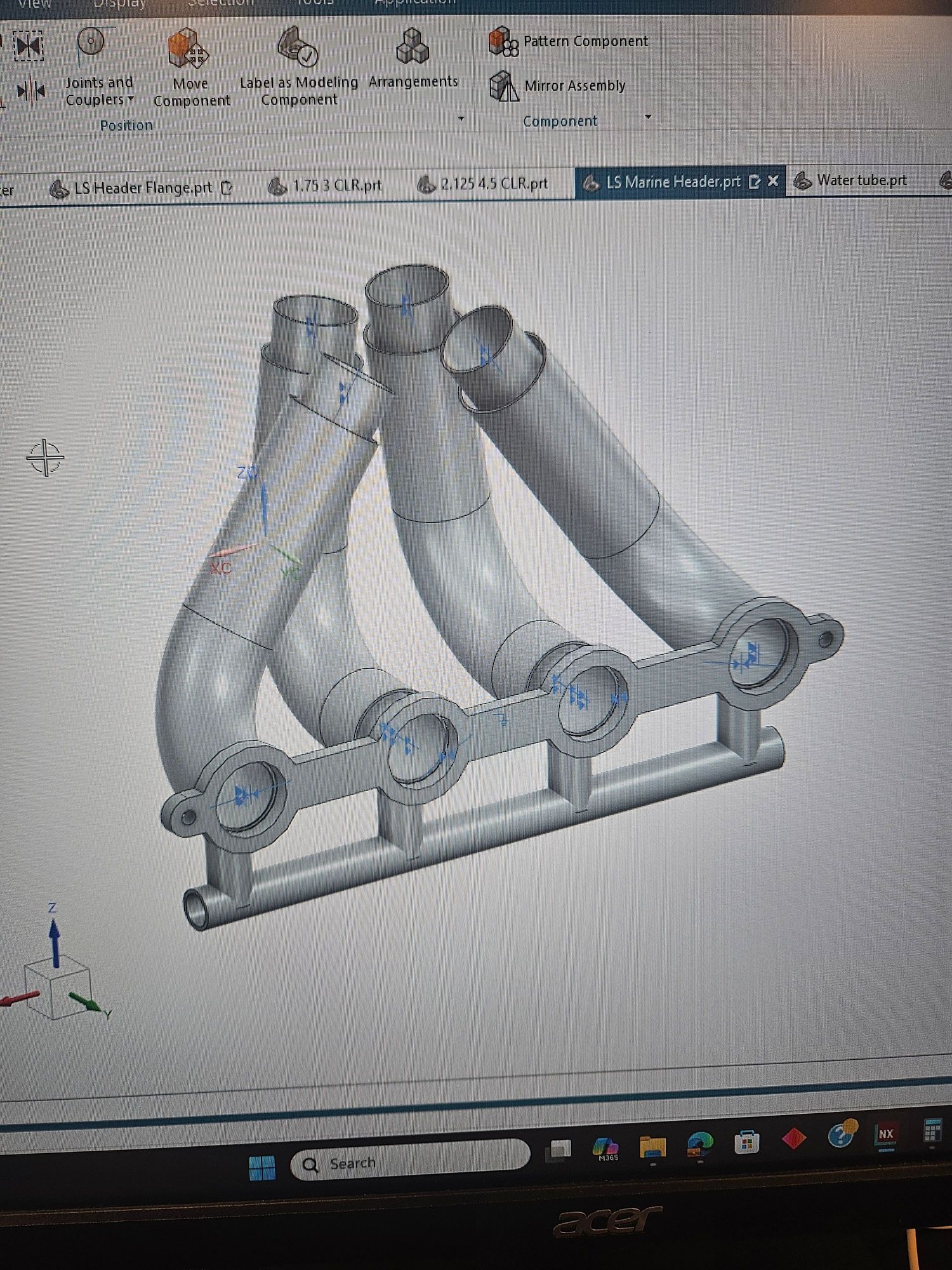Click the Windows Start button
Screen dimensions: 952x1270
click(x=262, y=1168)
